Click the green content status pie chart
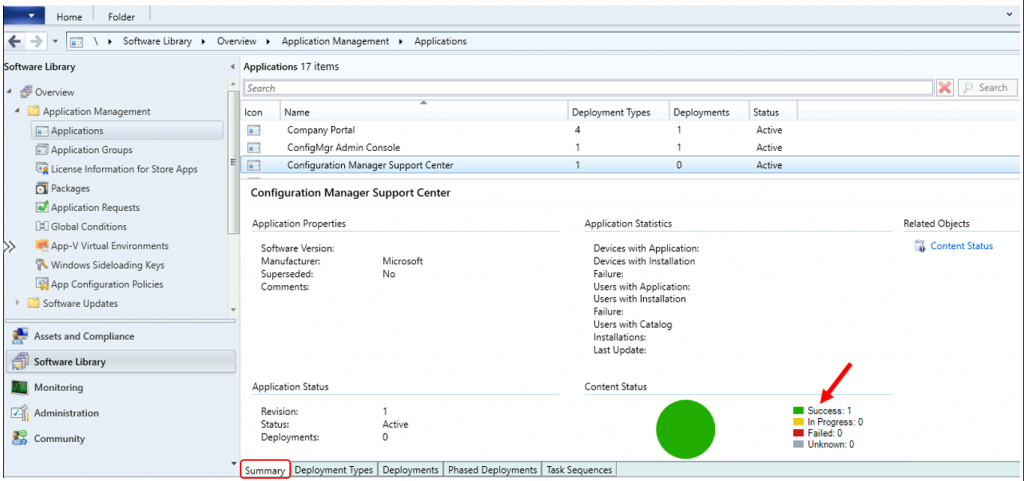Image resolution: width=1024 pixels, height=481 pixels. click(x=685, y=429)
